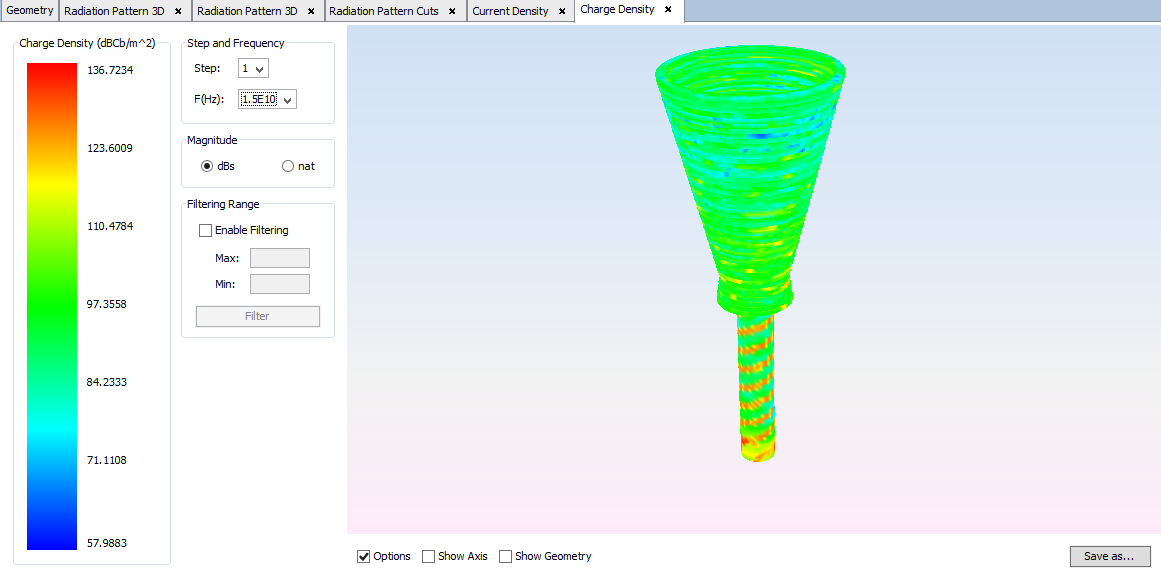Close the Radiation Pattern Cuts tab
The image size is (1161, 578).
pyautogui.click(x=452, y=12)
